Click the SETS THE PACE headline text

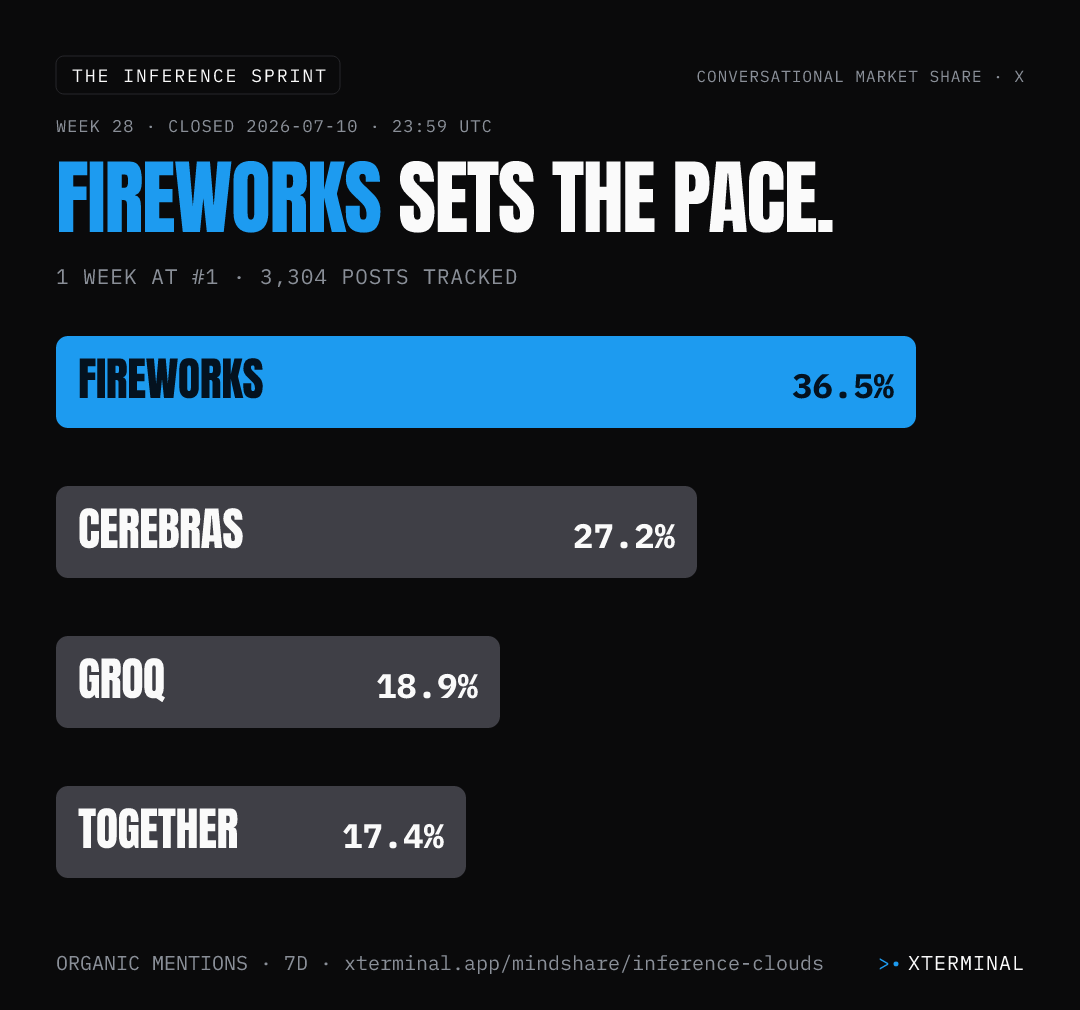(616, 198)
